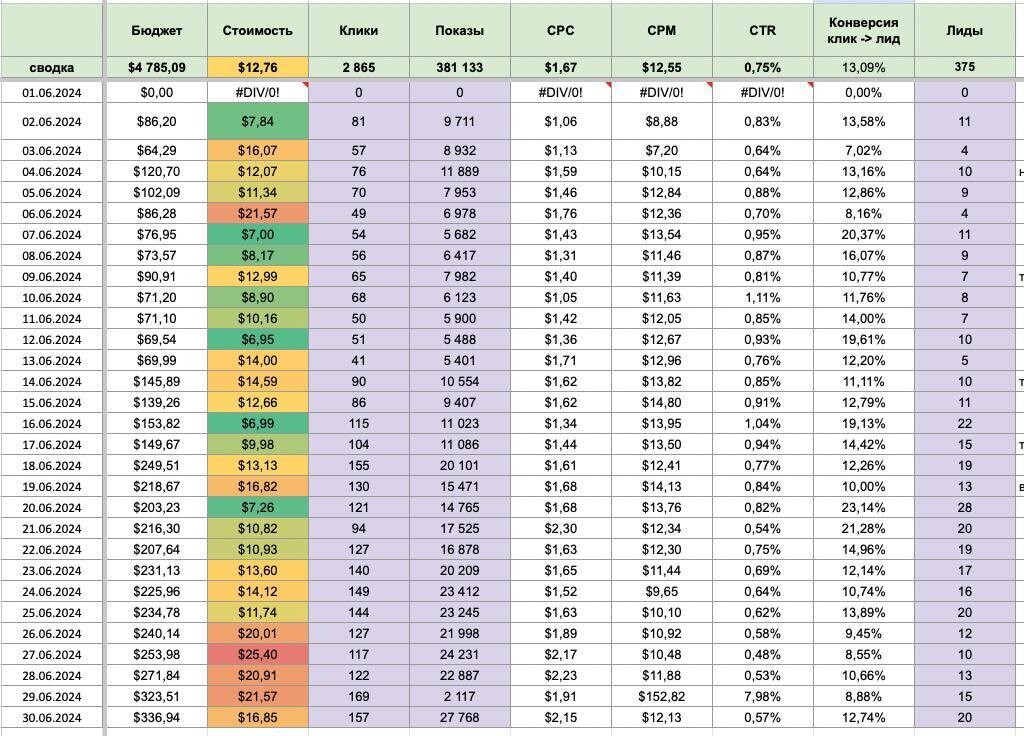
Task: Select the Стоимость column header
Action: pos(257,31)
